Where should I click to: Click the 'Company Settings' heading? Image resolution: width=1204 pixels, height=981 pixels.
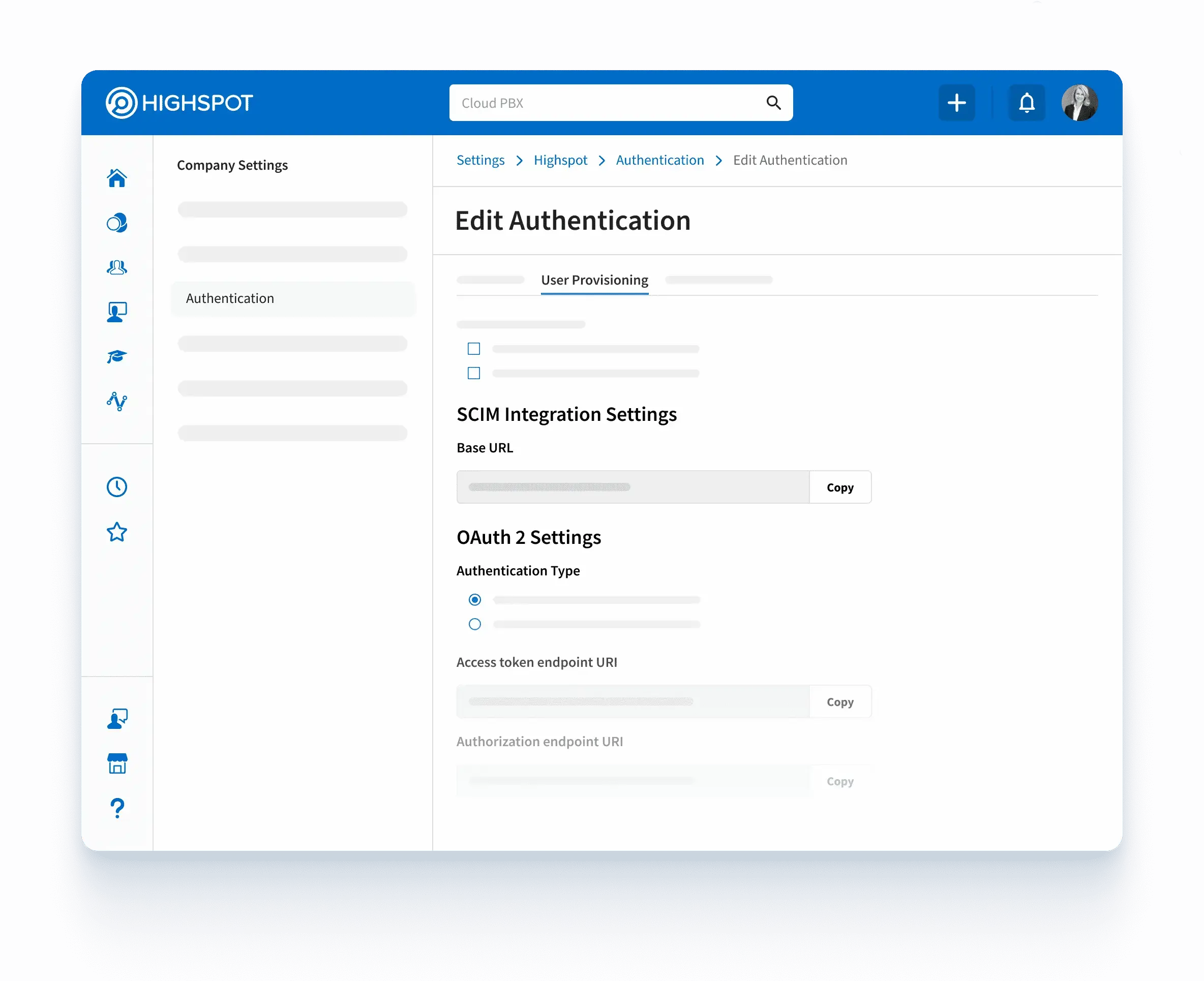[x=232, y=165]
